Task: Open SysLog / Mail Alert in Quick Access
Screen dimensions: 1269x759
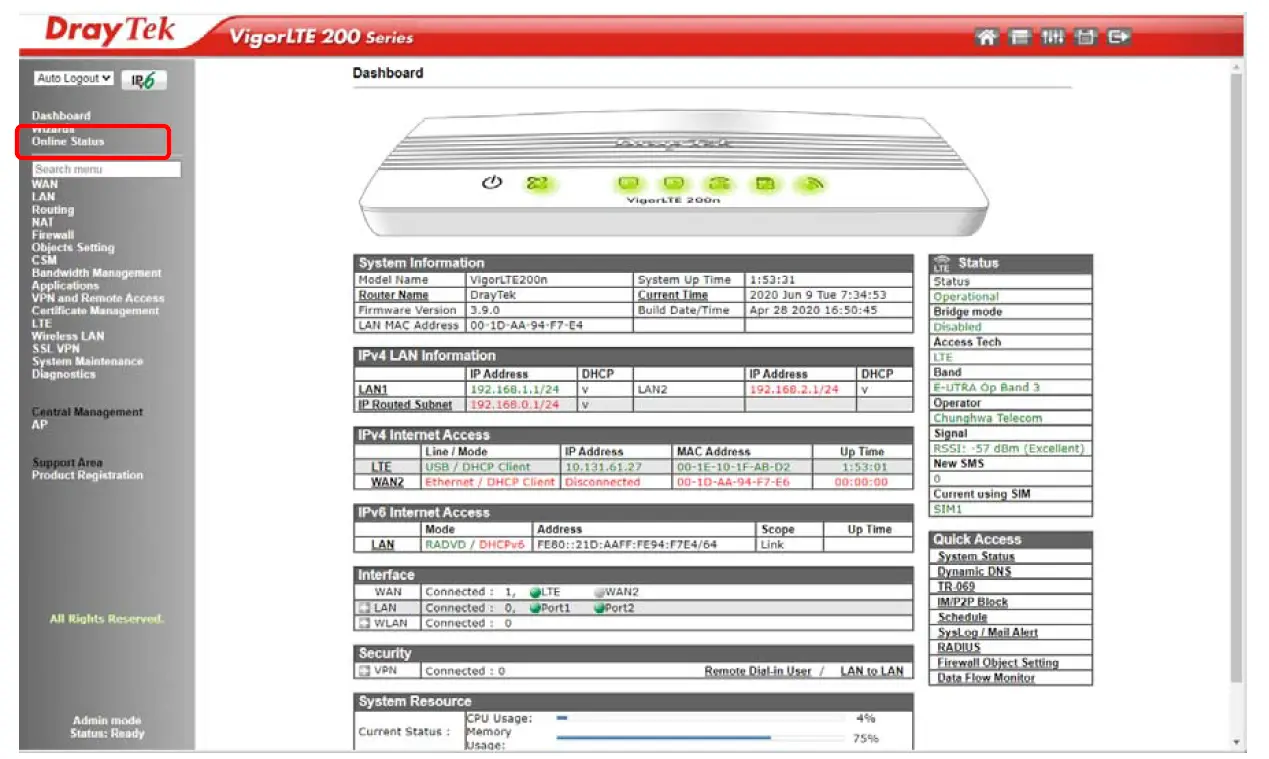Action: (x=988, y=633)
